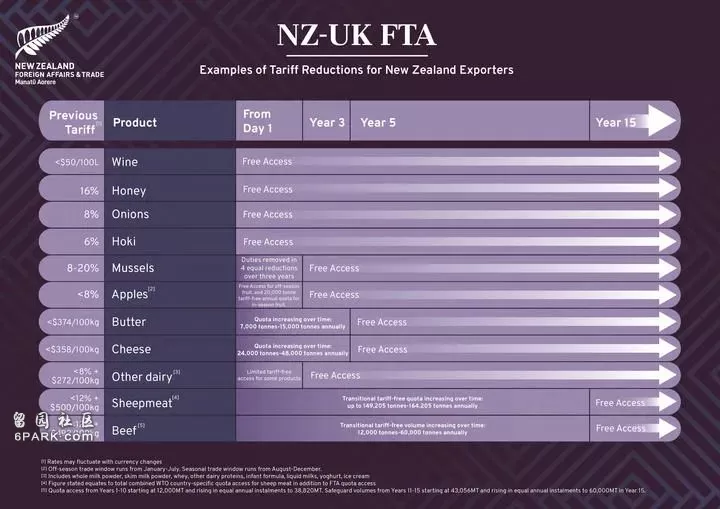Click the Cheese quota text cell
This screenshot has height=509, width=720.
pyautogui.click(x=292, y=349)
